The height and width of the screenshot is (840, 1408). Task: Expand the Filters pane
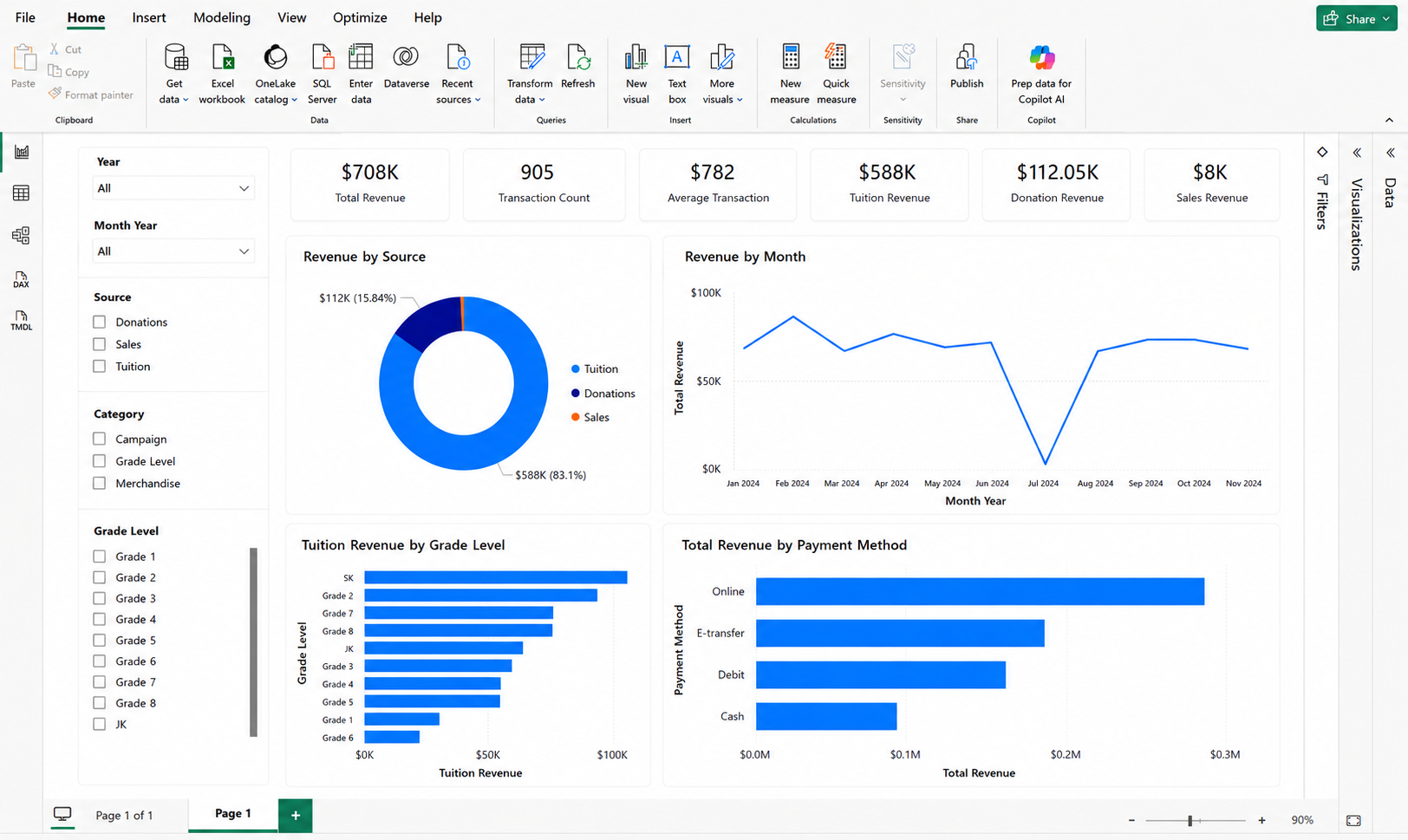coord(1322,153)
